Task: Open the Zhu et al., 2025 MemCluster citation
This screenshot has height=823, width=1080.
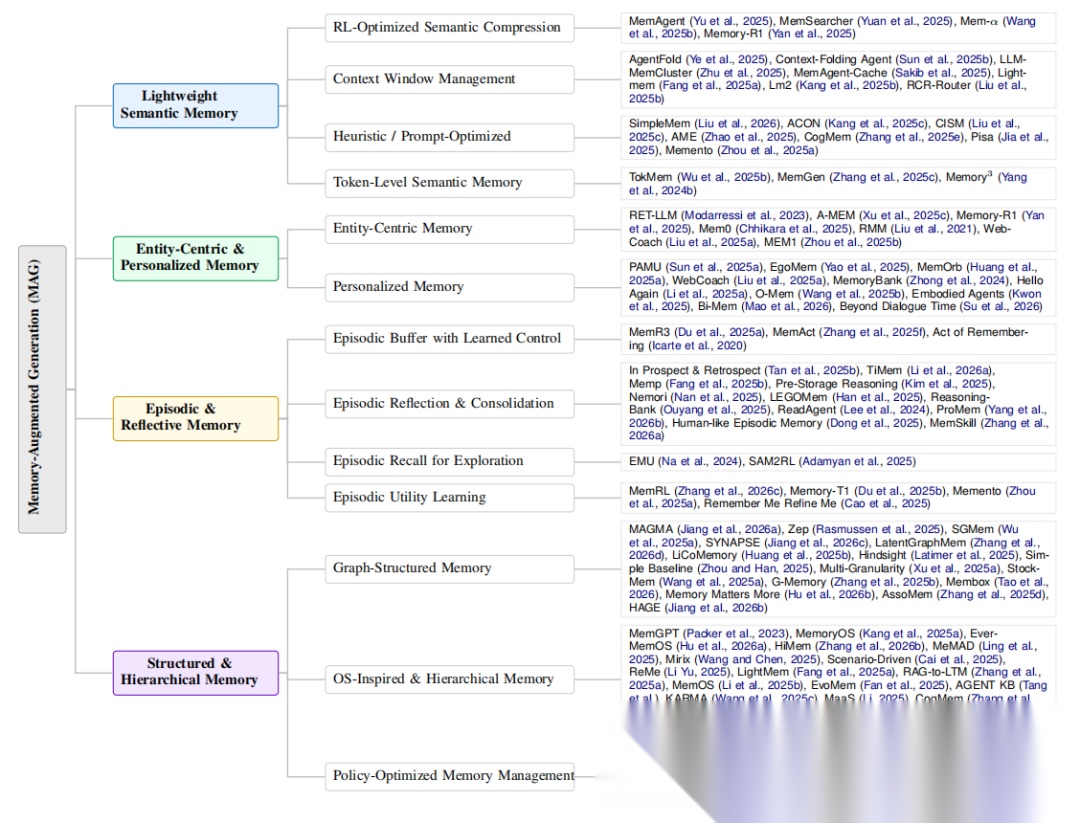Action: [741, 73]
